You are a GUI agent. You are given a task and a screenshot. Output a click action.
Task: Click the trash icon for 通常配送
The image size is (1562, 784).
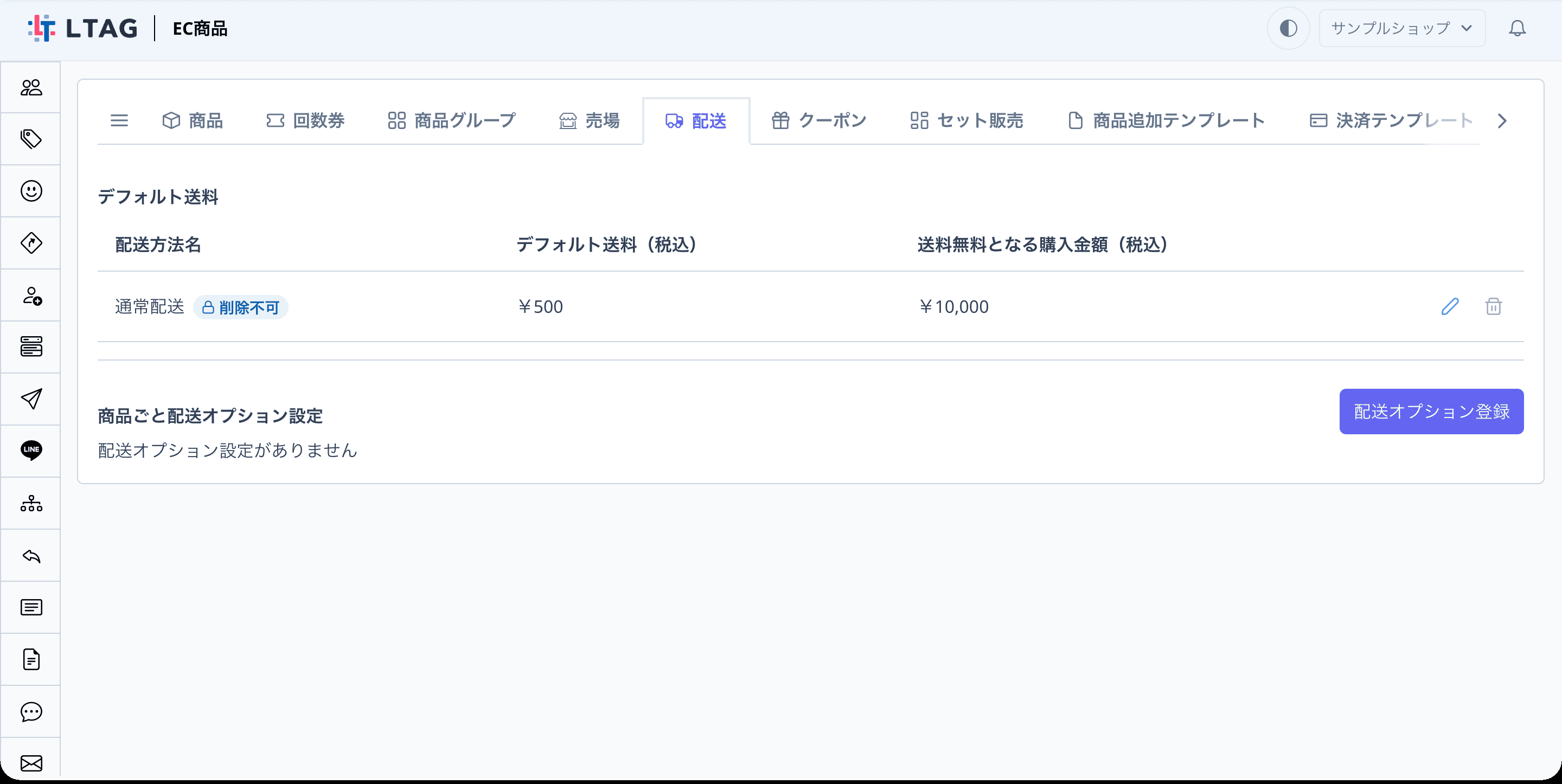point(1494,307)
